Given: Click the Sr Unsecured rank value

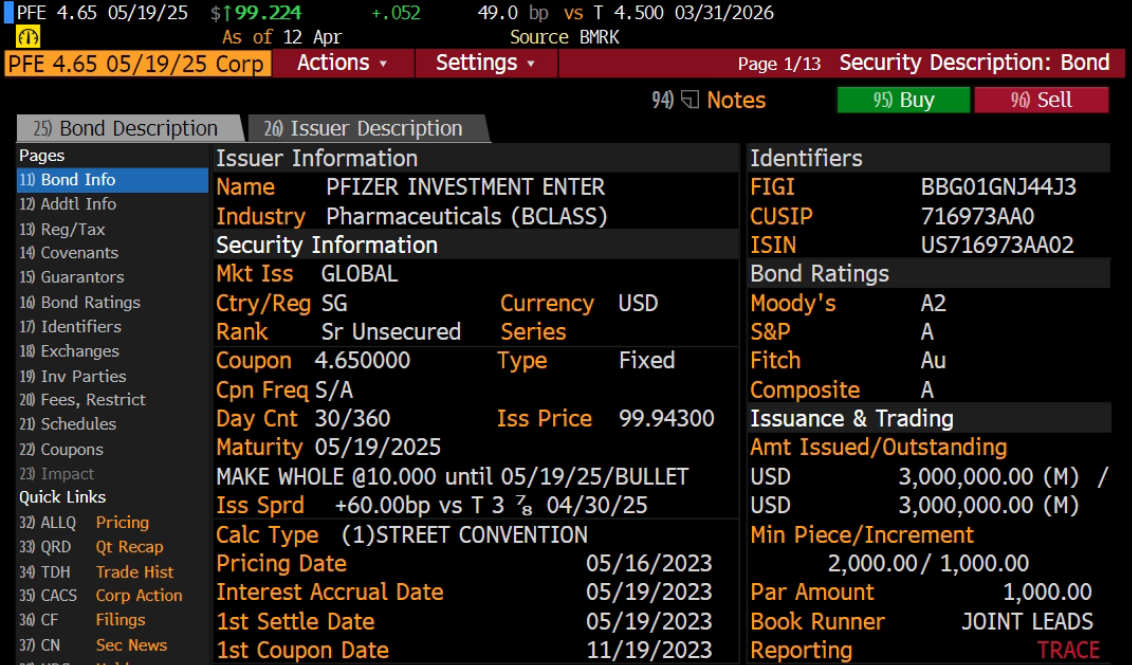Looking at the screenshot, I should (391, 332).
